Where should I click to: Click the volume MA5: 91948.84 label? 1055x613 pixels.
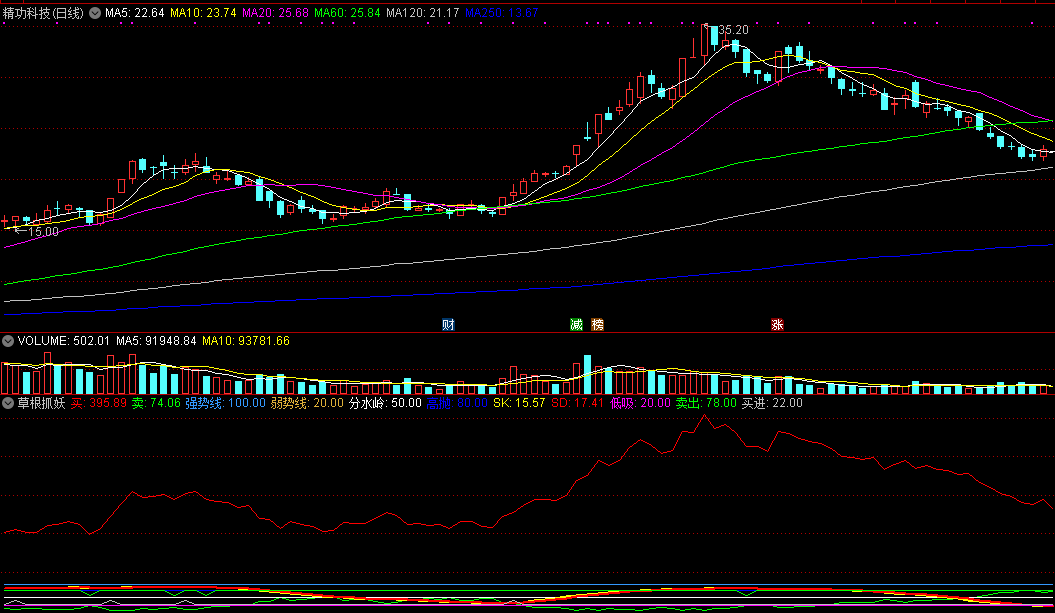pos(156,341)
